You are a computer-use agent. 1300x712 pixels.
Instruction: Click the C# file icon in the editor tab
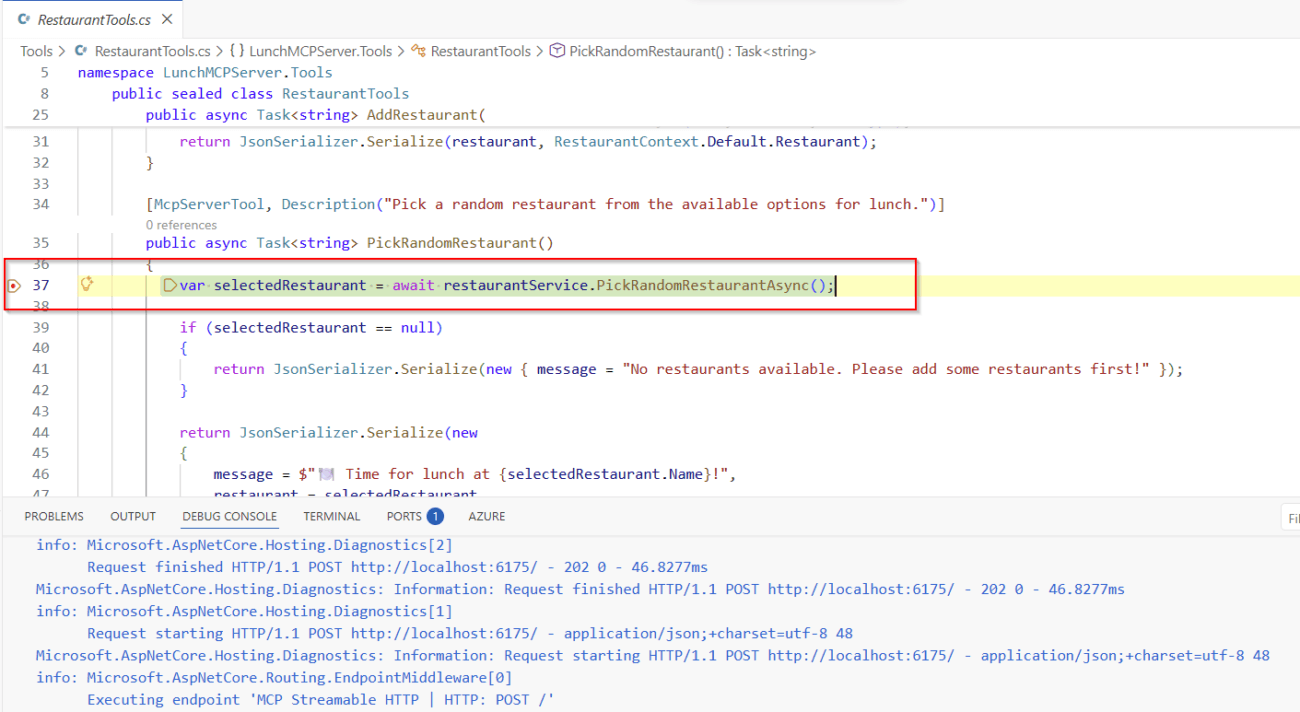23,19
